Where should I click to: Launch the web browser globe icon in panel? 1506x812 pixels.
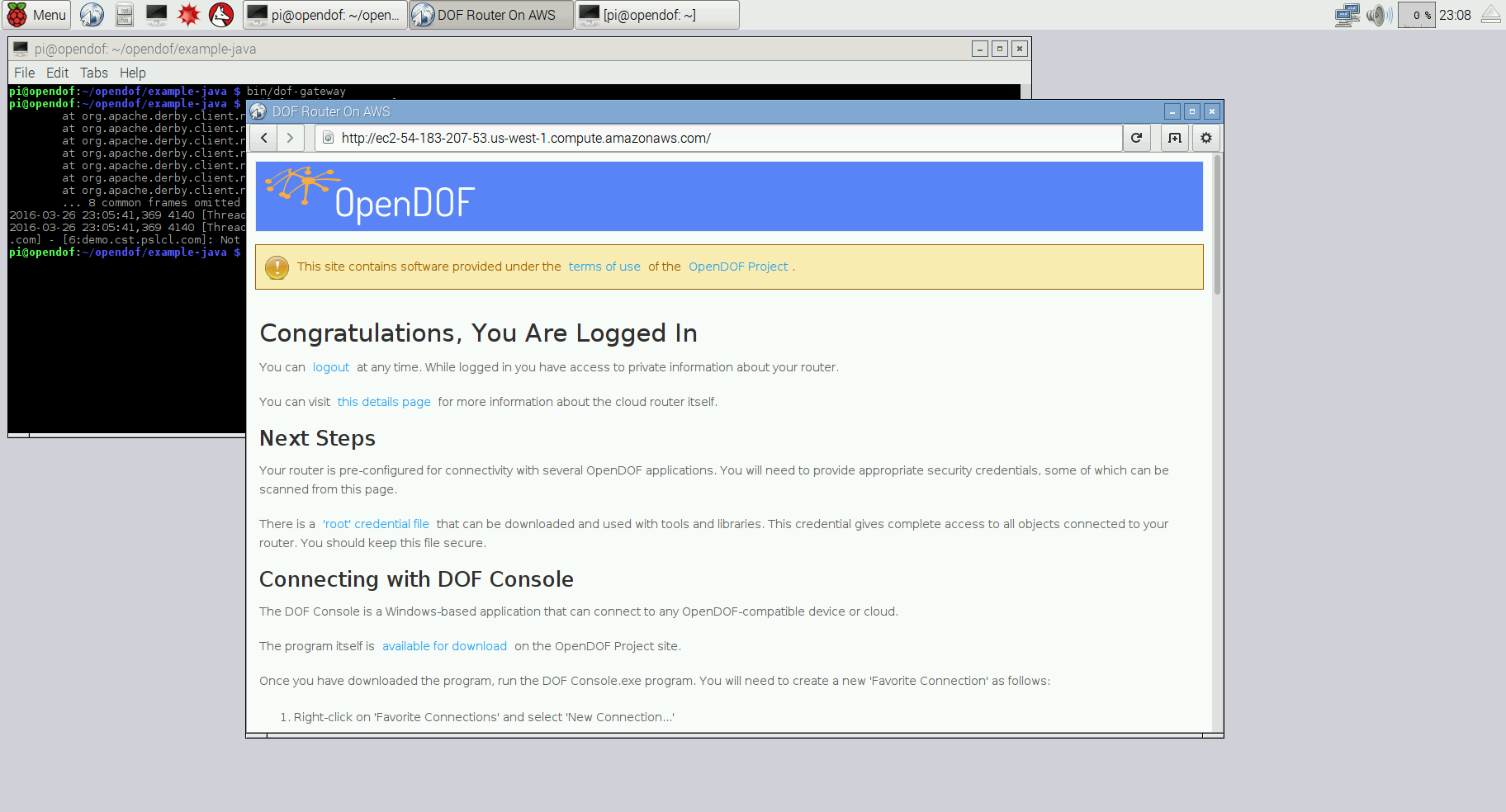click(92, 15)
